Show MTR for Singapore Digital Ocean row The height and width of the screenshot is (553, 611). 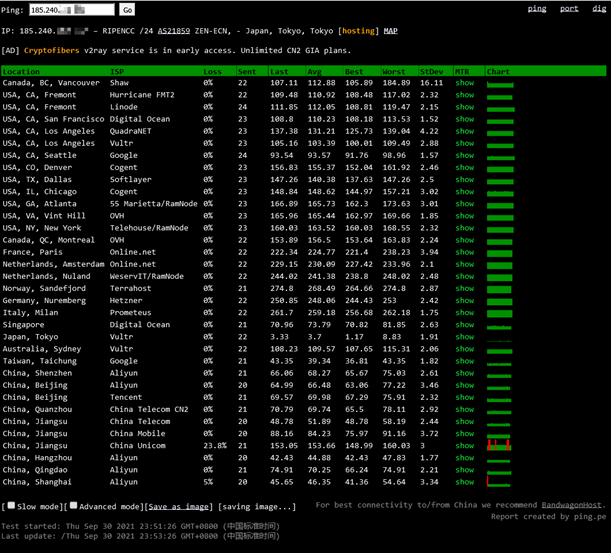[x=464, y=325]
